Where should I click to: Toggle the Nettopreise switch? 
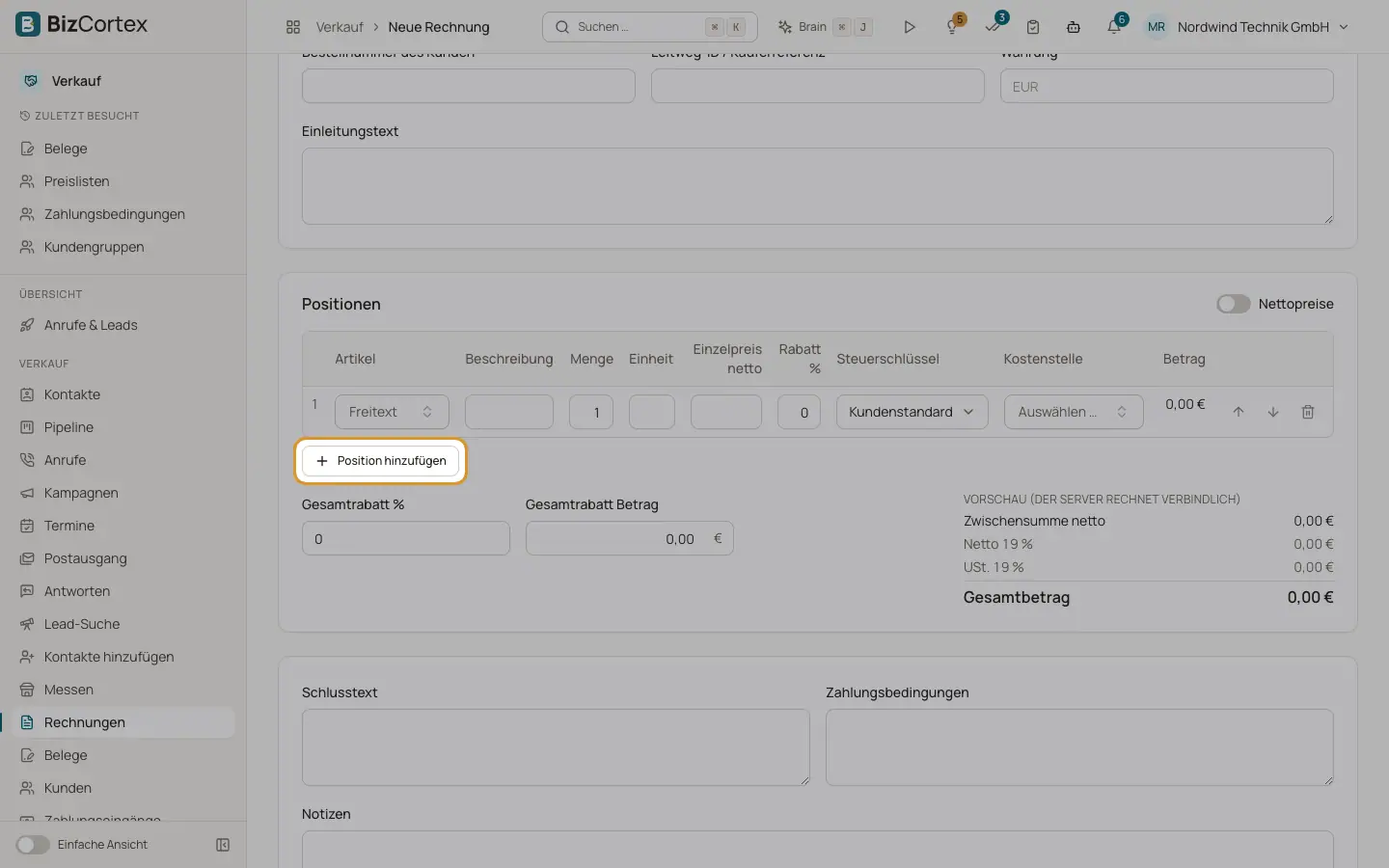1233,304
